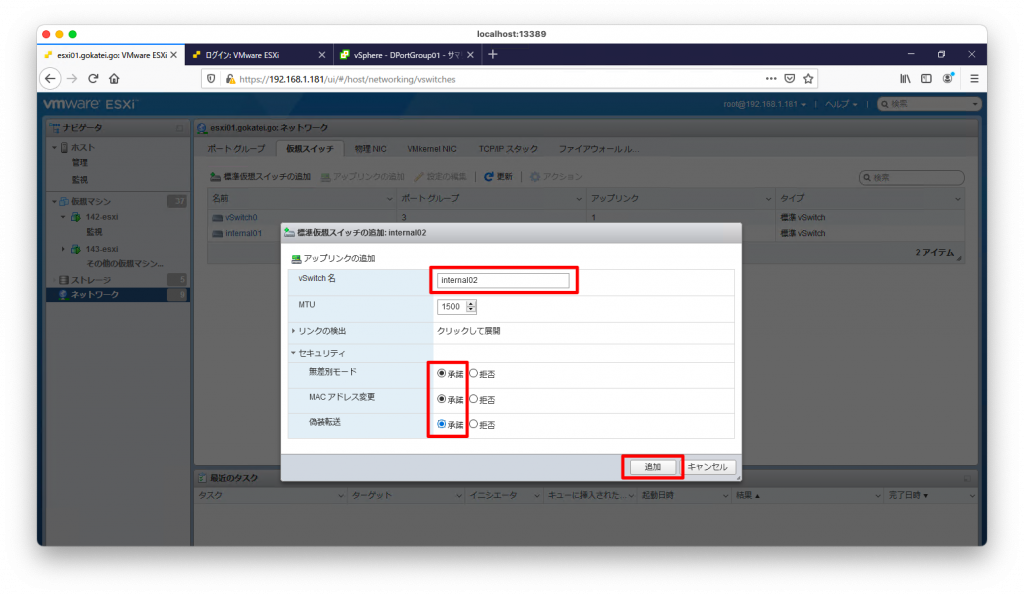Click the vSwitch 名 input containing internal02

503,280
